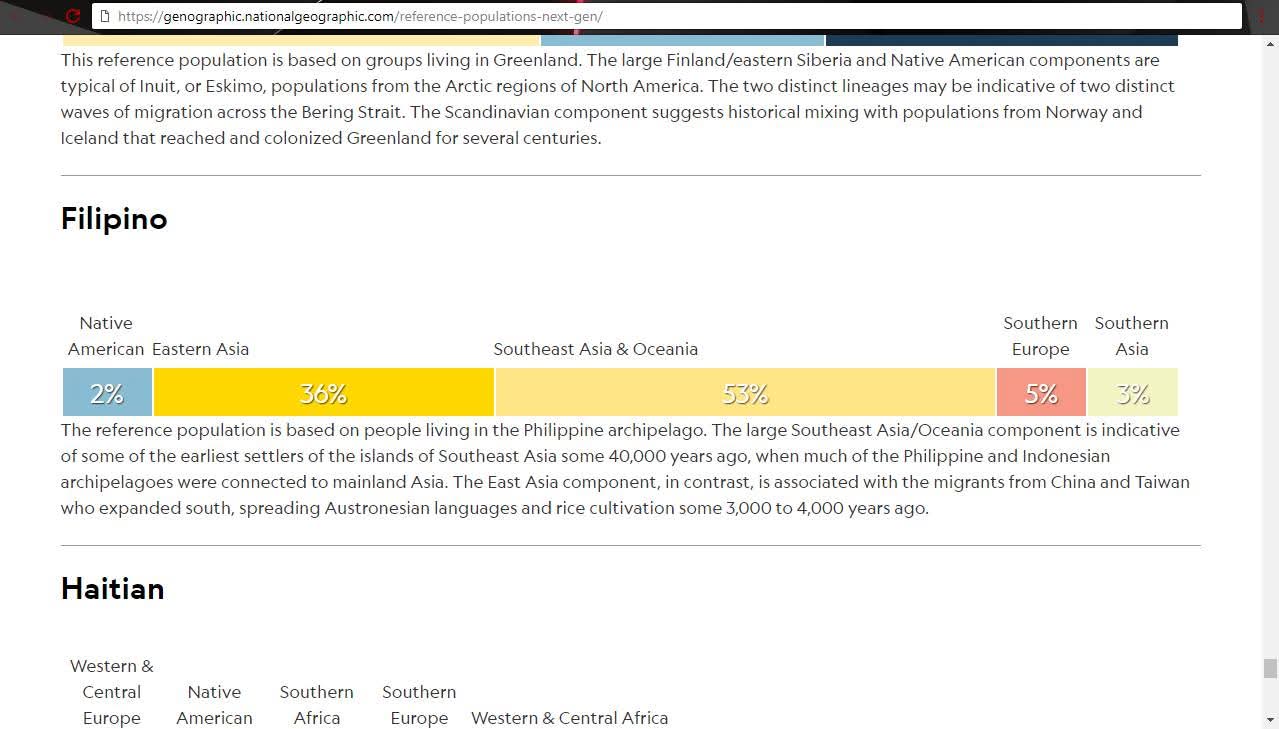Image resolution: width=1279 pixels, height=729 pixels.
Task: Click the 'Western & Central Europe' label under Haitian
Action: pyautogui.click(x=112, y=692)
